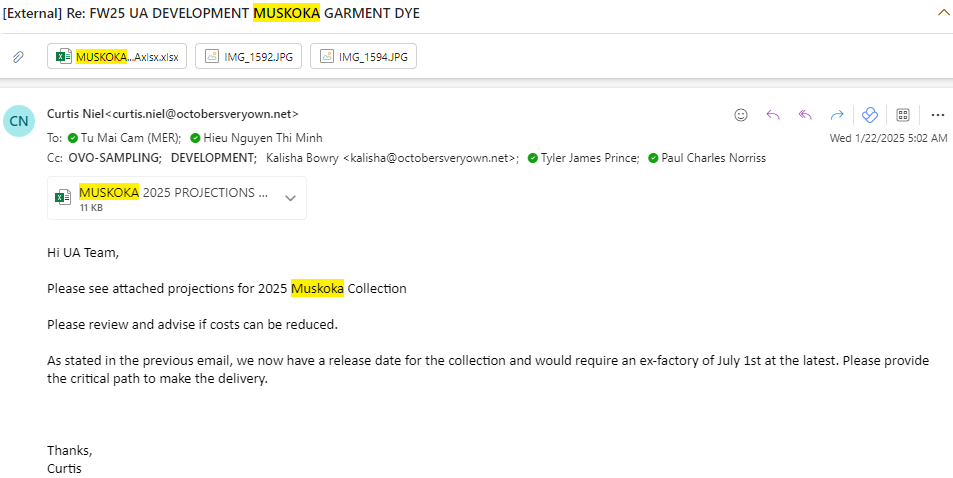Screen dimensions: 953x478
Task: Click the paperclip attachments icon
Action: pos(18,57)
